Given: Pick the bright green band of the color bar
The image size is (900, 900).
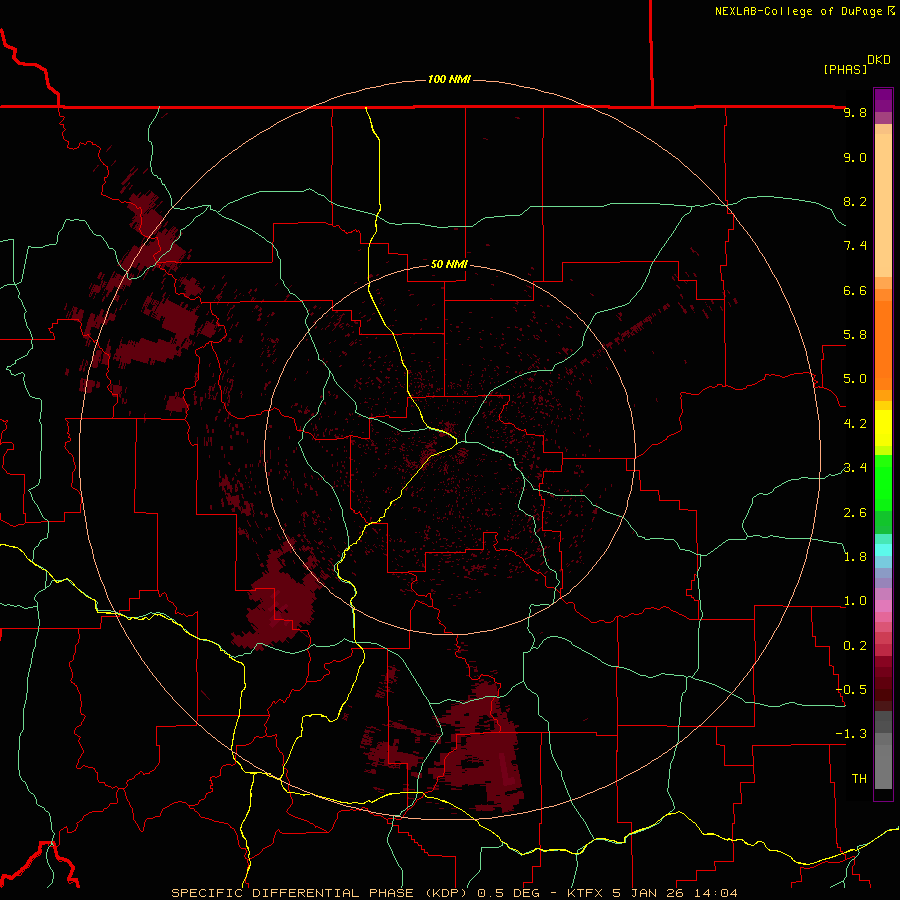Looking at the screenshot, I should (x=883, y=483).
